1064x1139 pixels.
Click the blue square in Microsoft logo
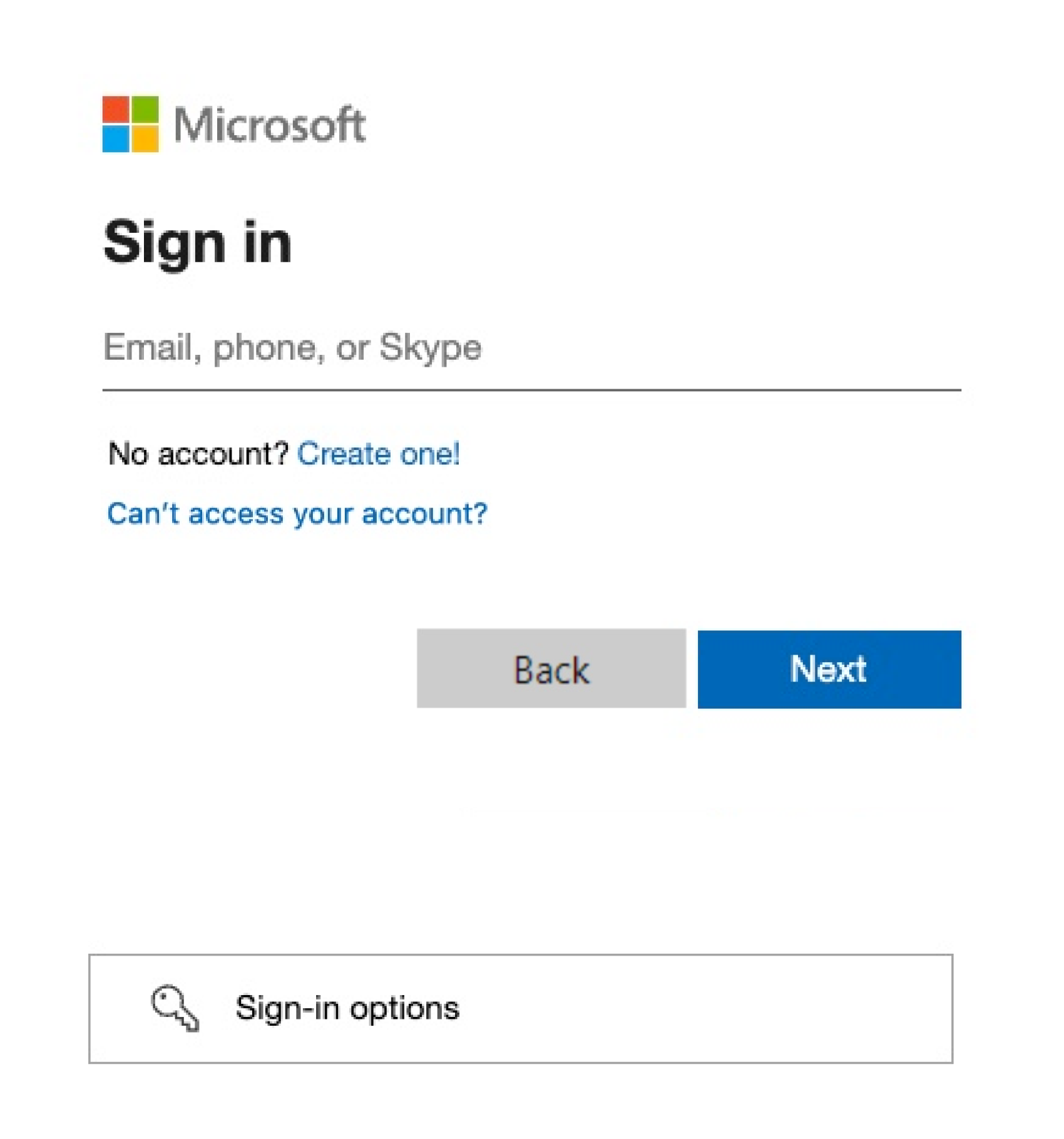[116, 138]
